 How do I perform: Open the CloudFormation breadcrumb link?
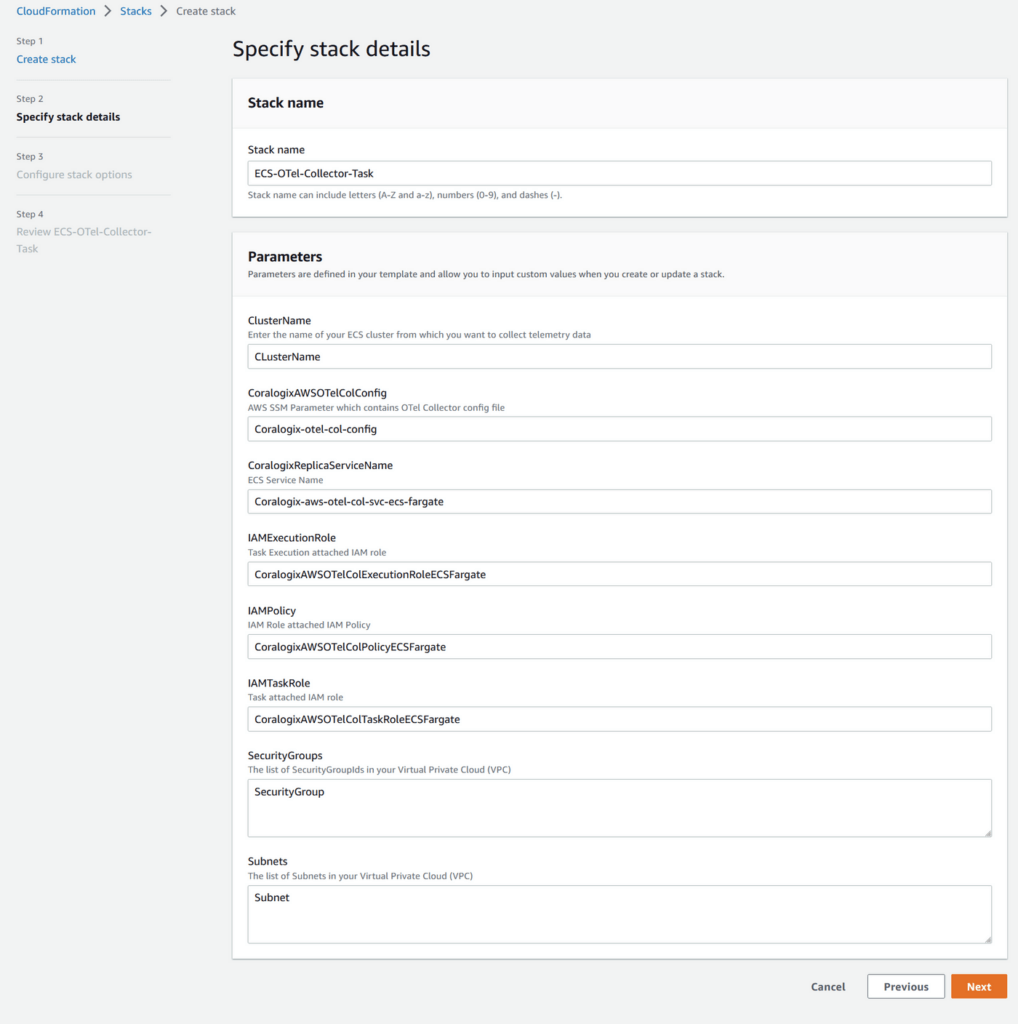(56, 11)
